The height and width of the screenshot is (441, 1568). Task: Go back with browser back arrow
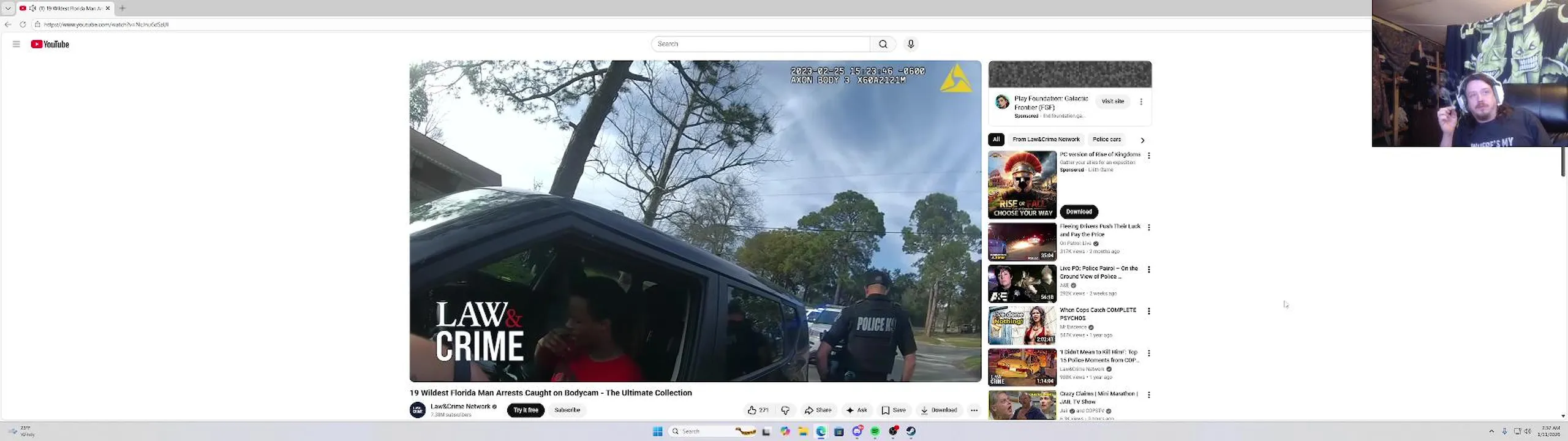pos(8,24)
